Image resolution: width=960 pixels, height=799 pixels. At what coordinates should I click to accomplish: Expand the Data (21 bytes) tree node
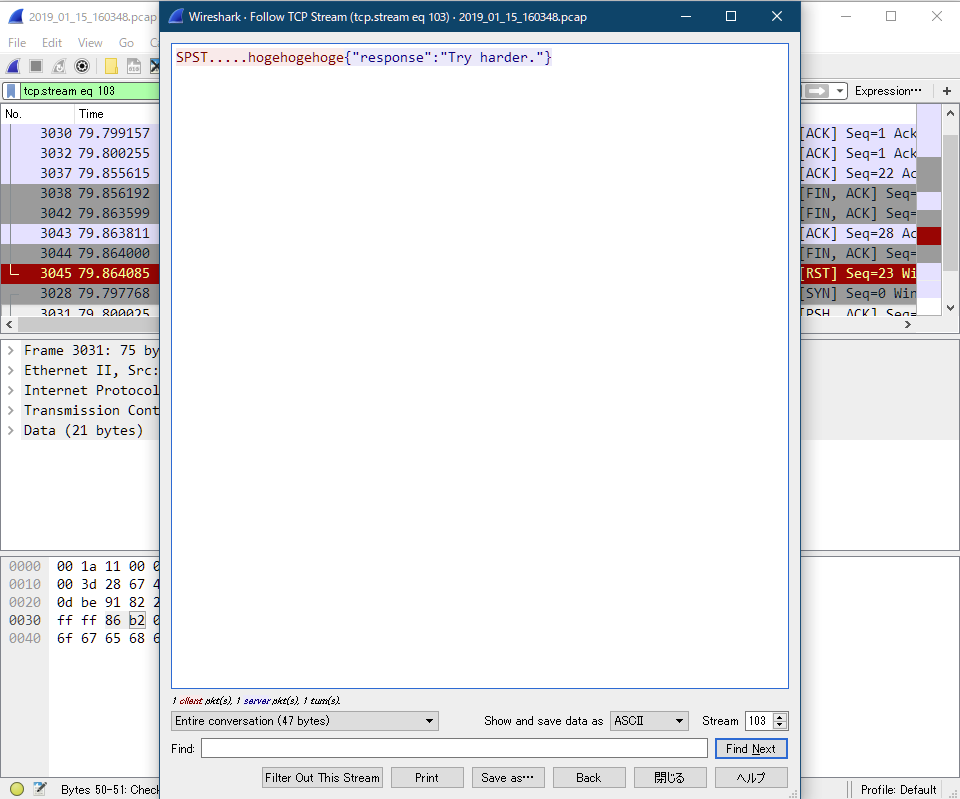point(10,430)
